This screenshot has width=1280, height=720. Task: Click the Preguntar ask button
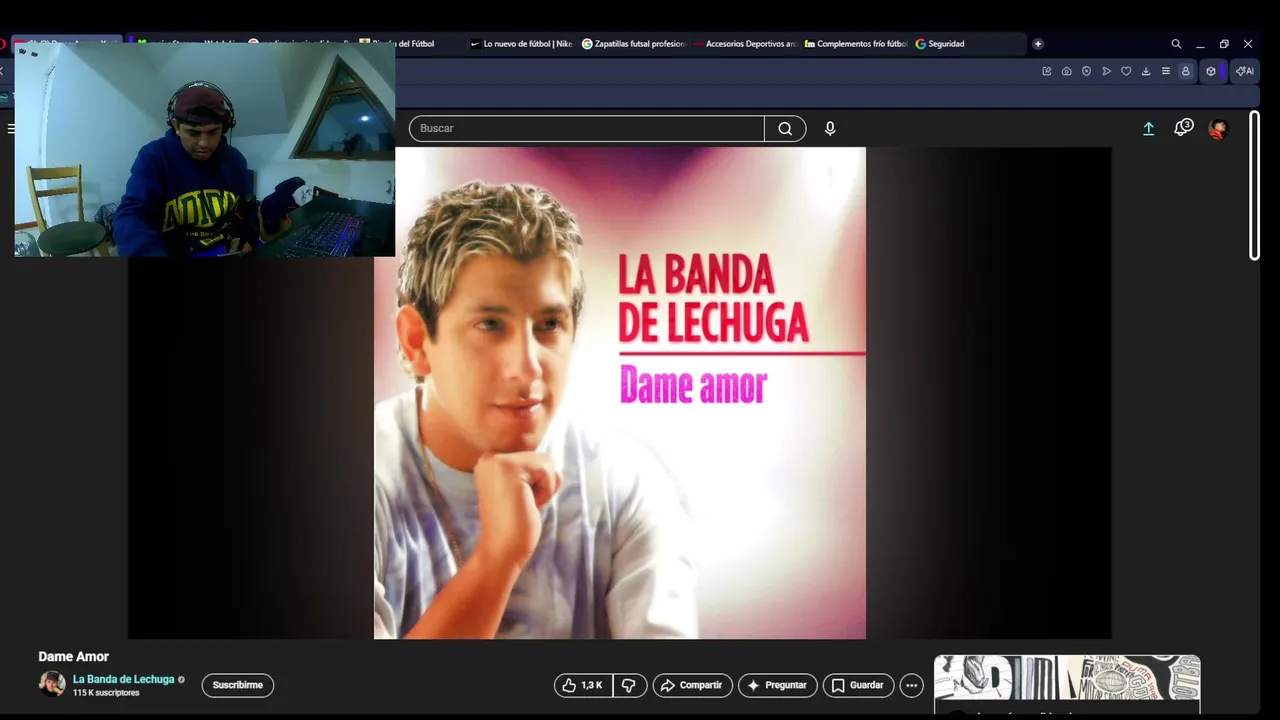point(777,685)
